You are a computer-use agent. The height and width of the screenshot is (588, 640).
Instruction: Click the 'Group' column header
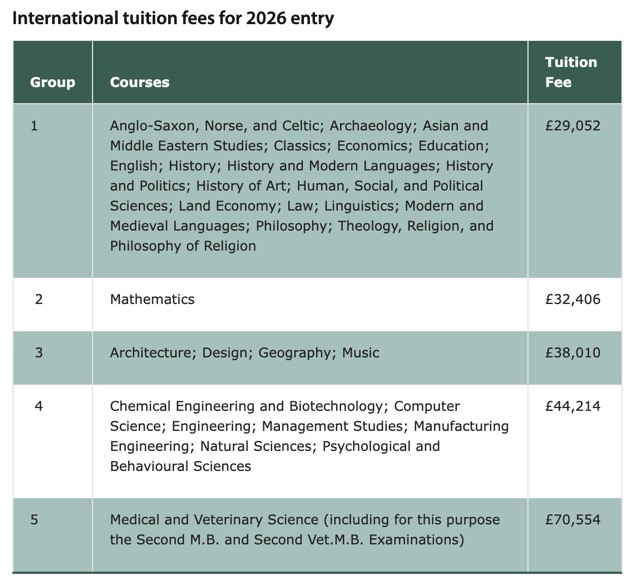coord(52,82)
